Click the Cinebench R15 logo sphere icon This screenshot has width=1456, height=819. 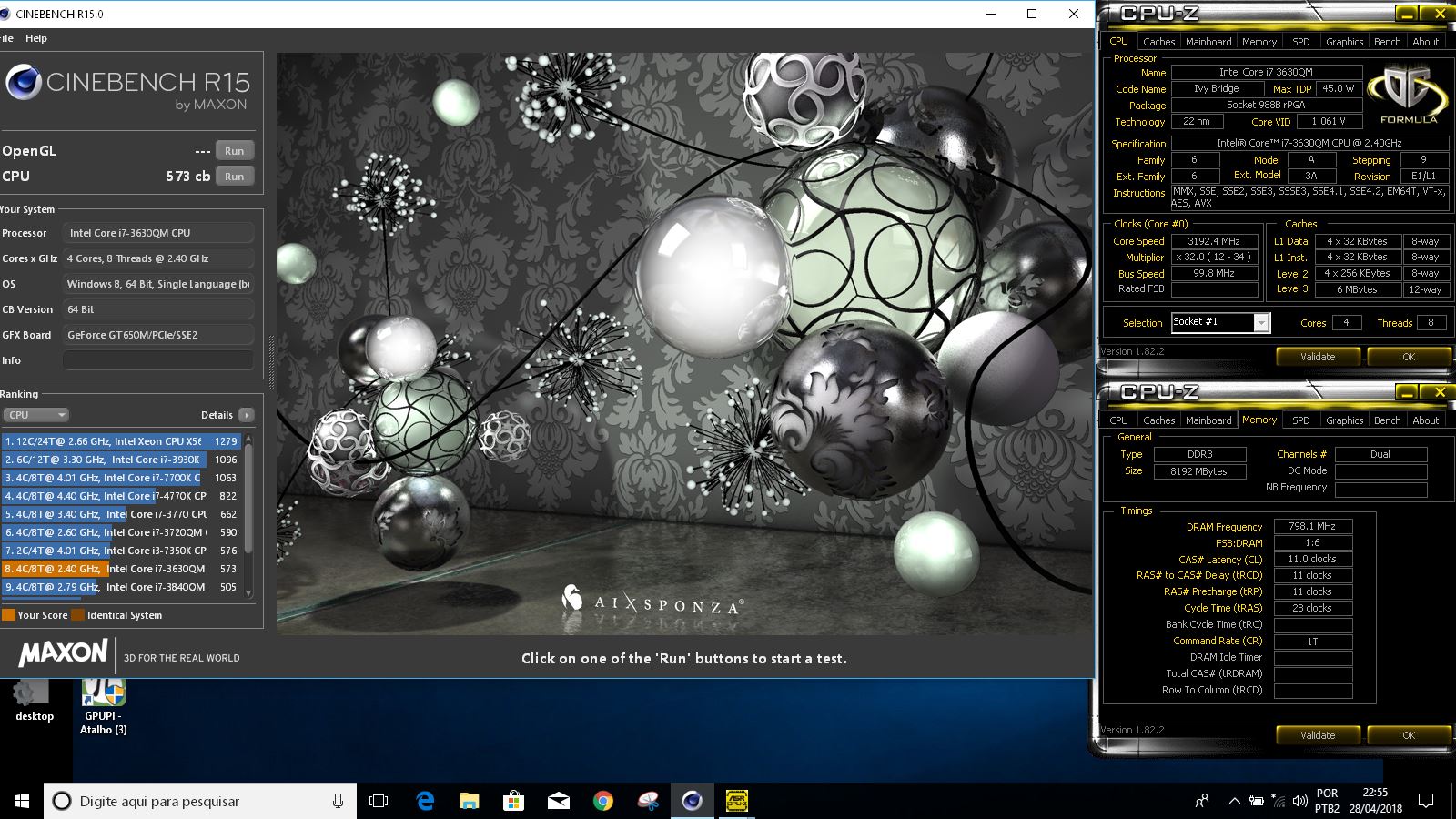click(24, 83)
